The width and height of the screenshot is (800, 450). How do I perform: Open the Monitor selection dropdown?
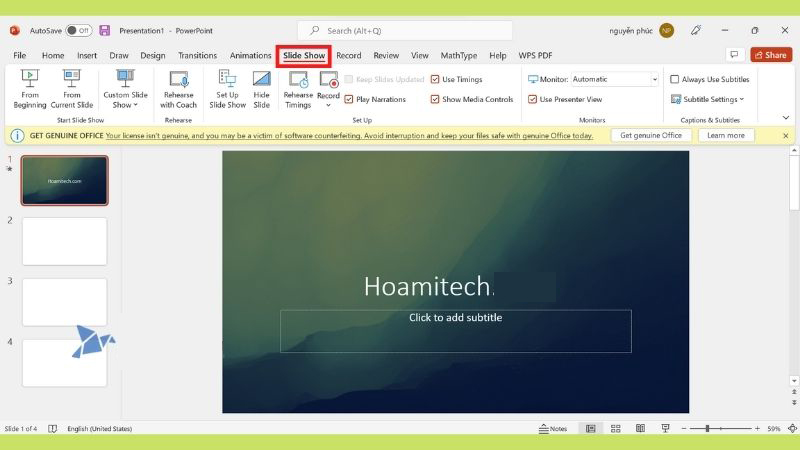point(614,79)
